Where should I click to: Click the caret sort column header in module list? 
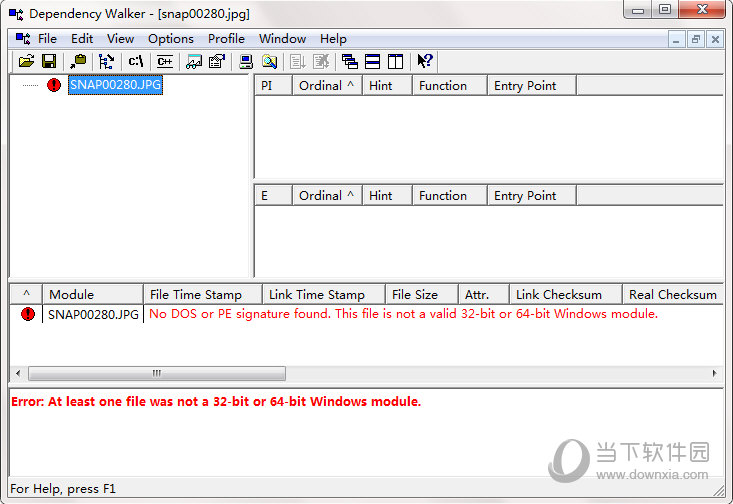(26, 294)
